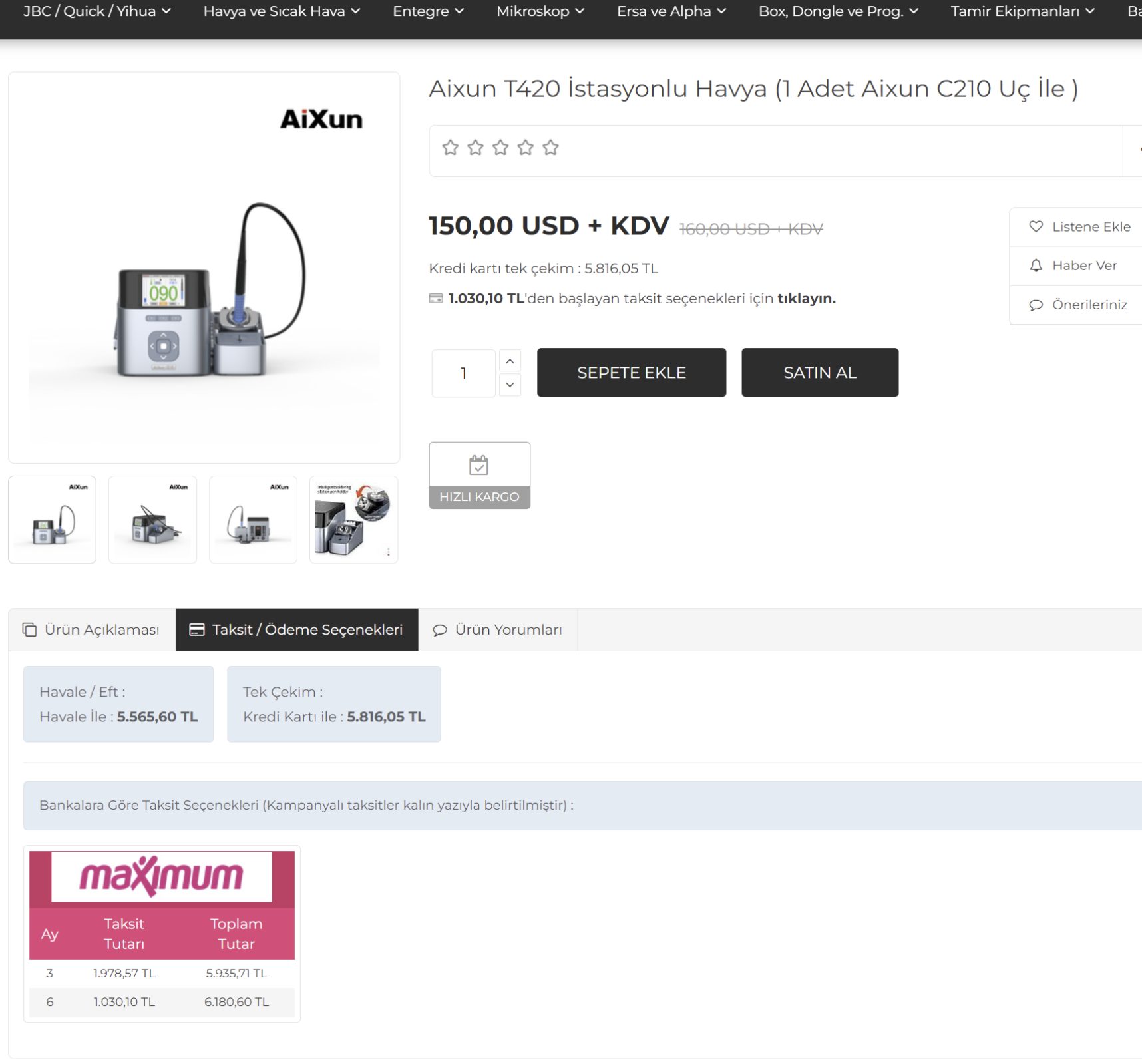Open the Havya ve Sıcak Hava dropdown
Viewport: 1142px width, 1064px height.
tap(282, 11)
